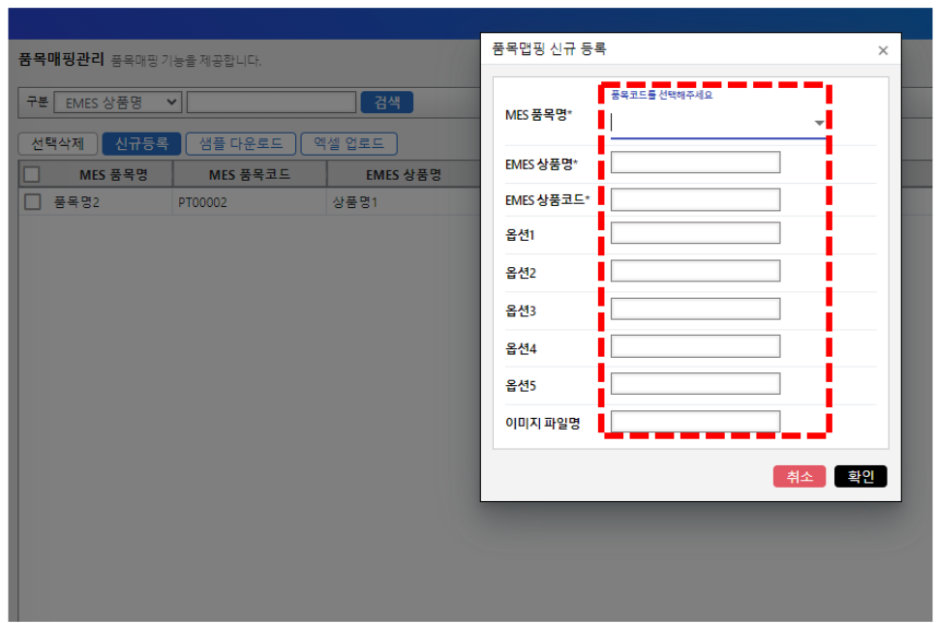Click the MES 품목코드 column header

(x=250, y=175)
